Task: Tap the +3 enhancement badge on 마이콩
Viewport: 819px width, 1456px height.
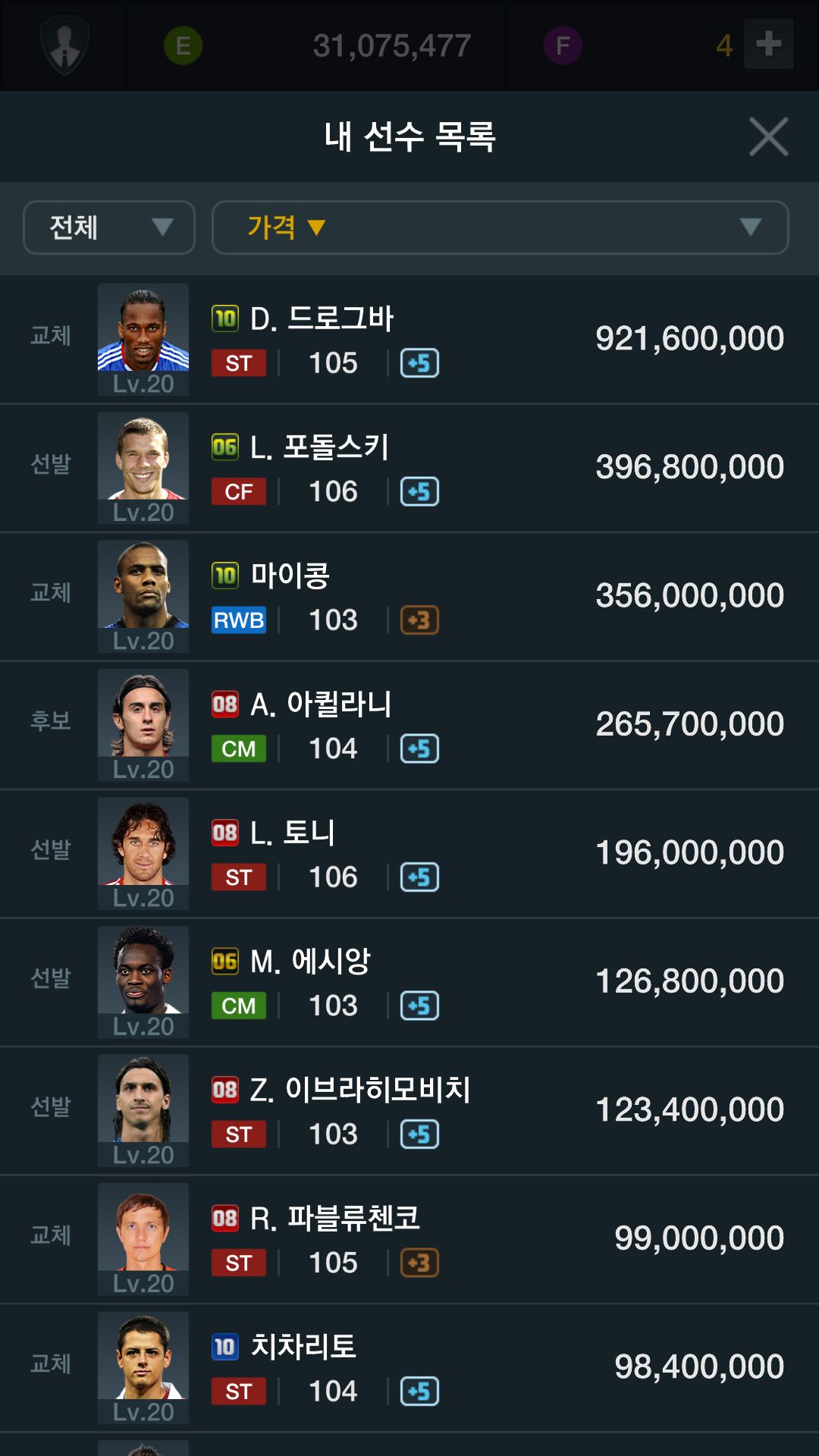Action: pos(419,620)
